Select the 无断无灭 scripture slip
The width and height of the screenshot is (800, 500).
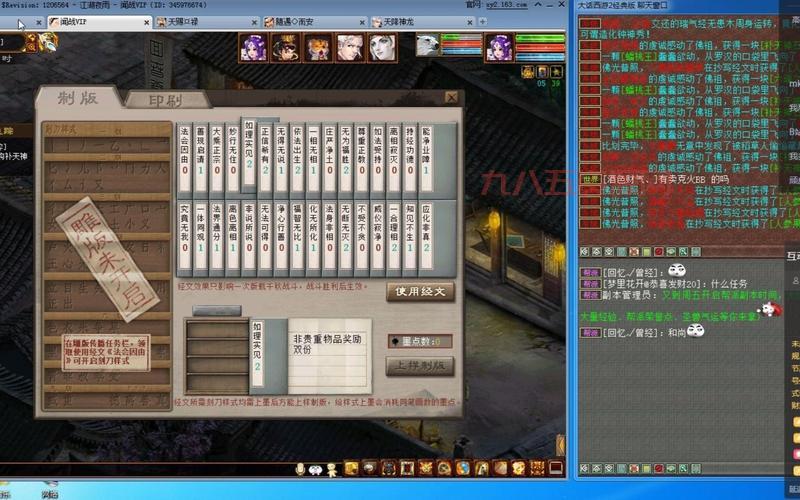click(346, 238)
